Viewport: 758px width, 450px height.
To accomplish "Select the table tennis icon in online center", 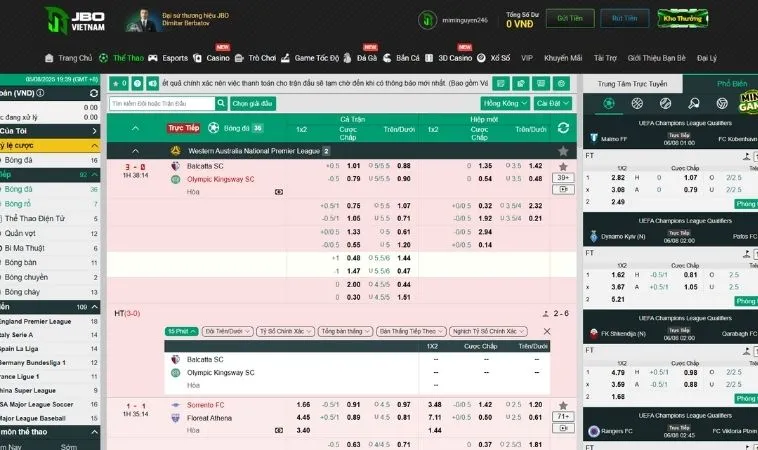I will click(x=694, y=103).
